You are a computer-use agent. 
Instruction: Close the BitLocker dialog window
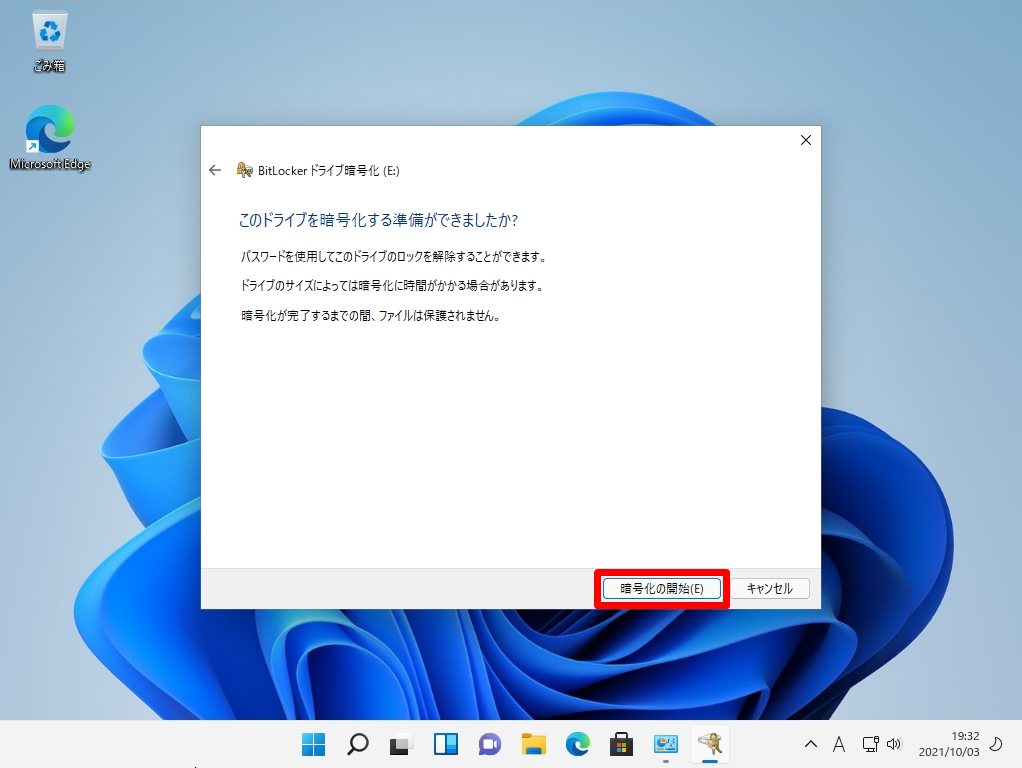(x=806, y=140)
